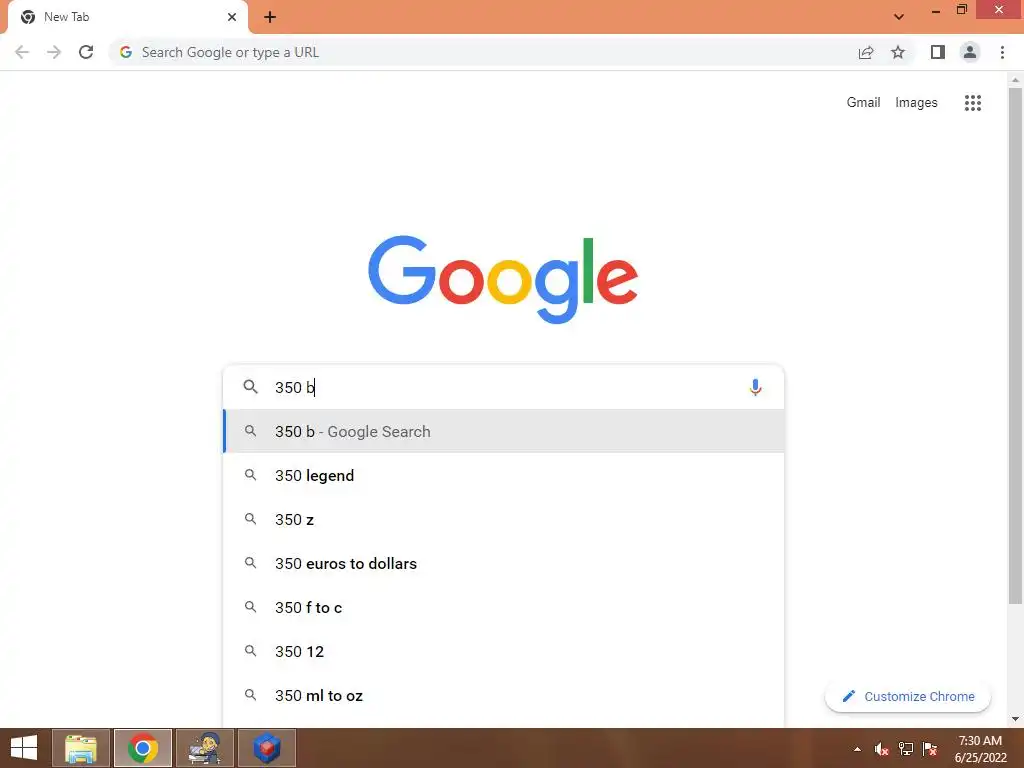1024x768 pixels.
Task: Click the muted volume tray icon
Action: [881, 749]
